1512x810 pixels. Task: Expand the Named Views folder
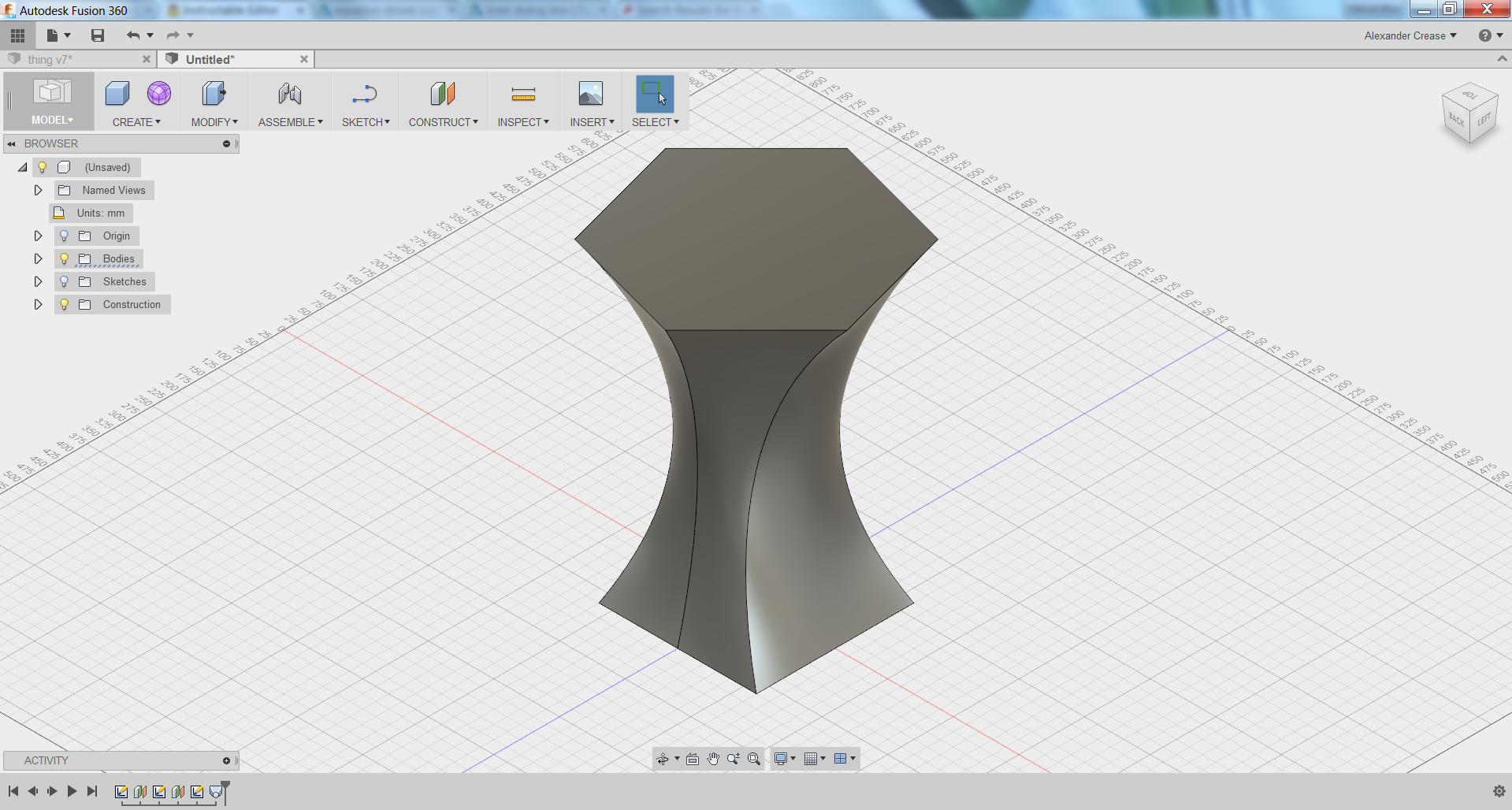click(x=38, y=190)
